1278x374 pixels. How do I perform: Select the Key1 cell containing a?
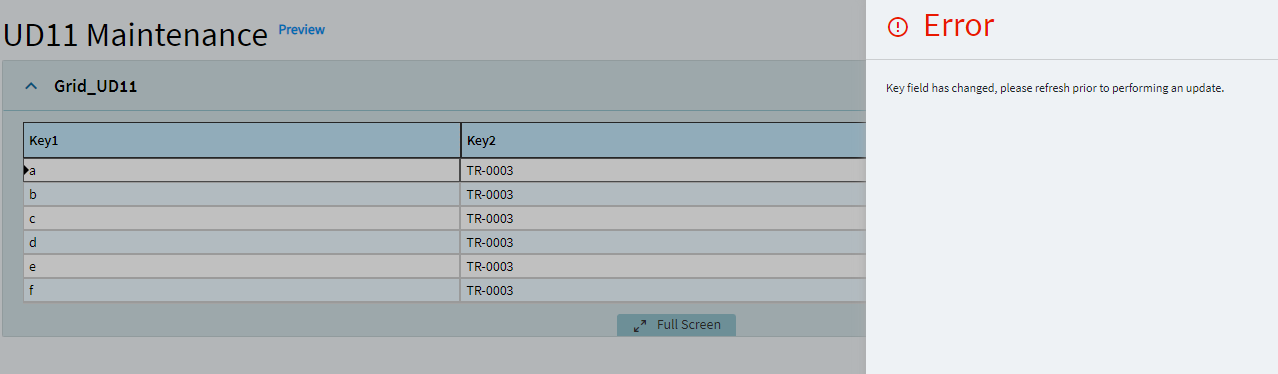242,170
